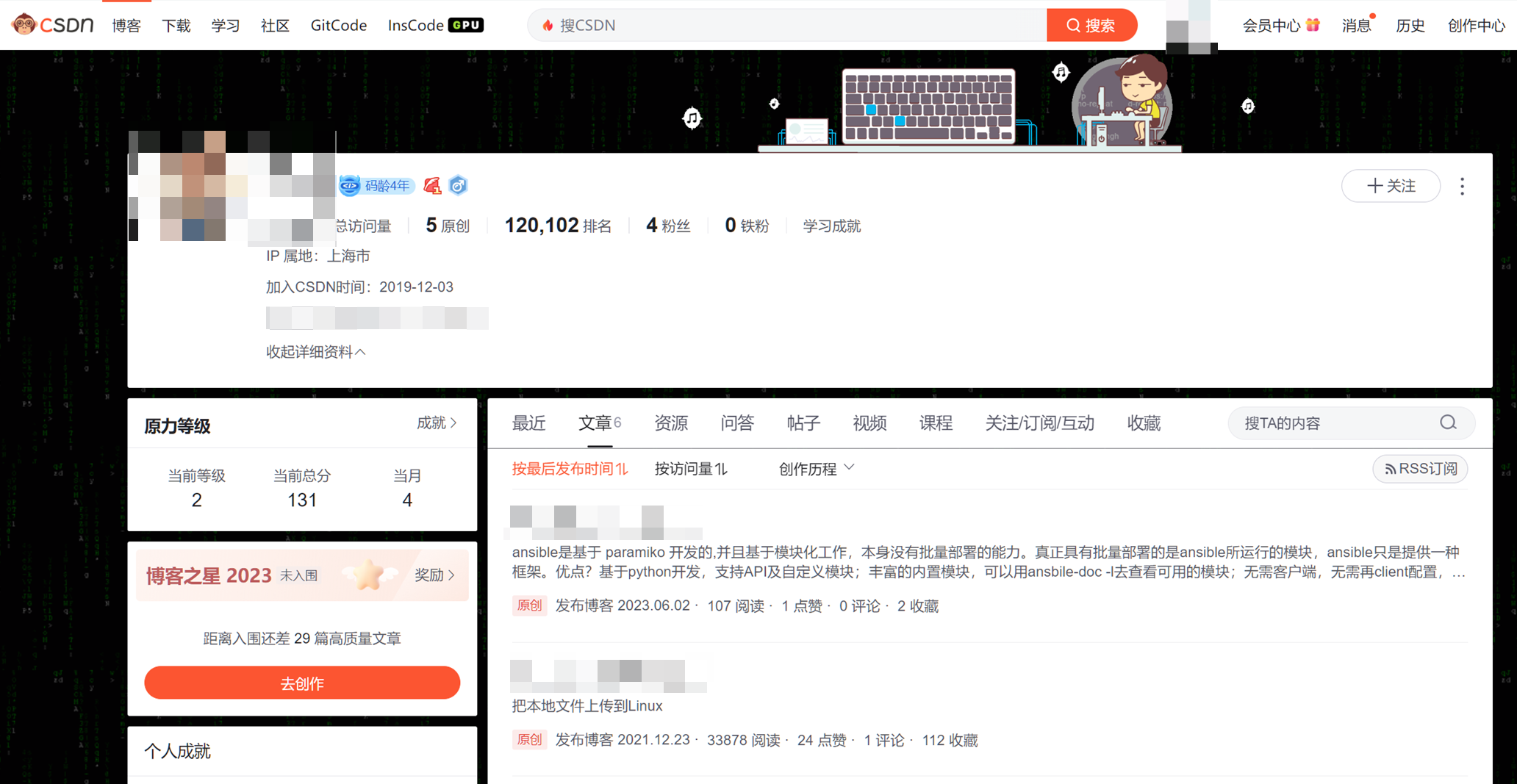Click the 0 铁粉 stat
Image resolution: width=1517 pixels, height=784 pixels.
[747, 226]
